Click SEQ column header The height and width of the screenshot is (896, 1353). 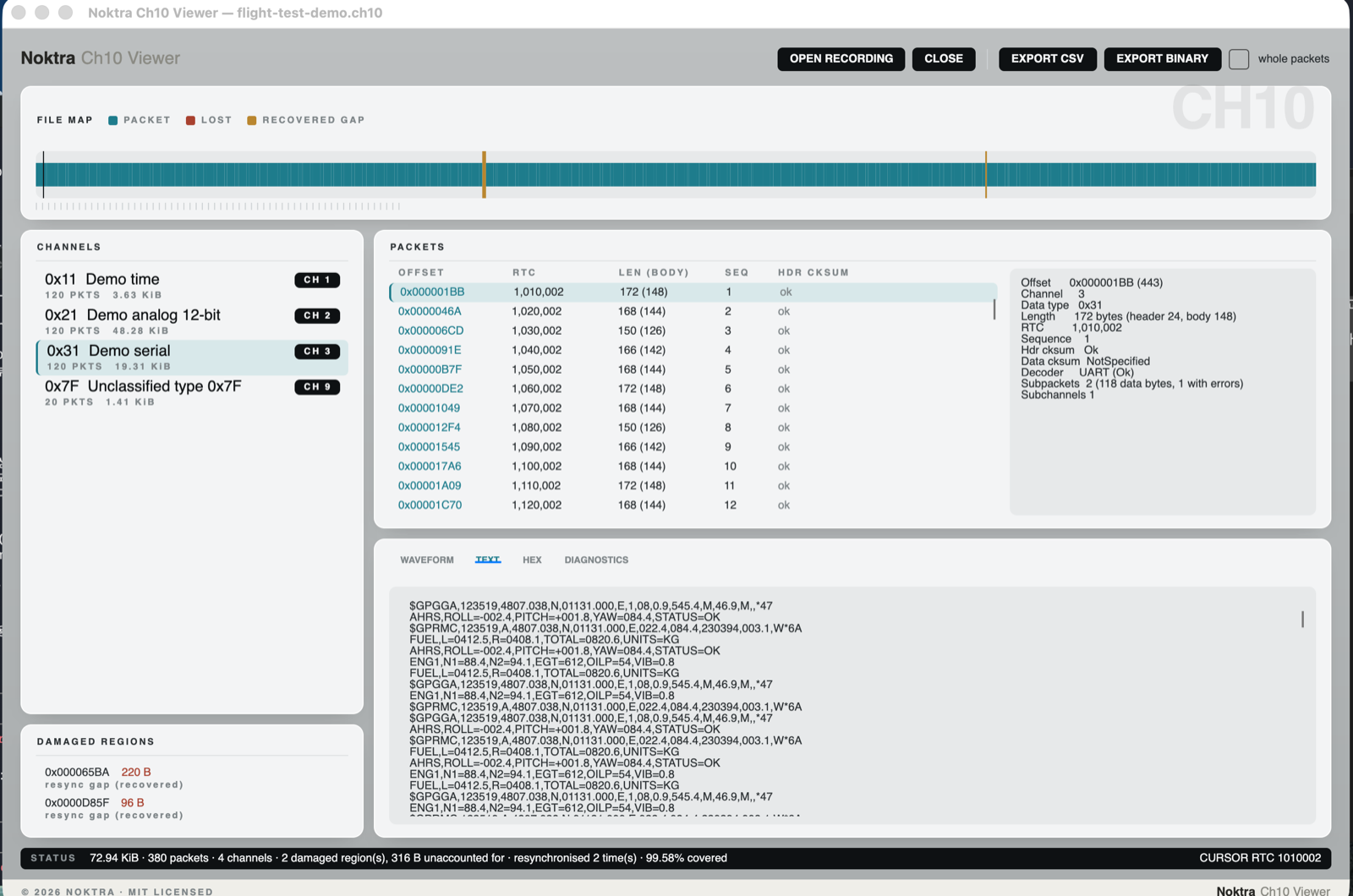737,272
